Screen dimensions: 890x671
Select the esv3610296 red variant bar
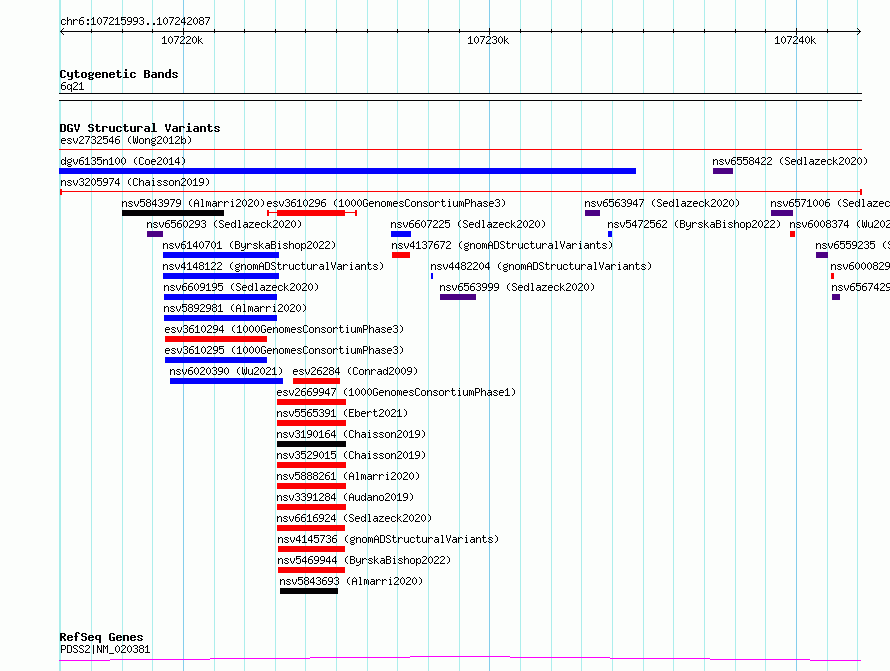[x=311, y=213]
